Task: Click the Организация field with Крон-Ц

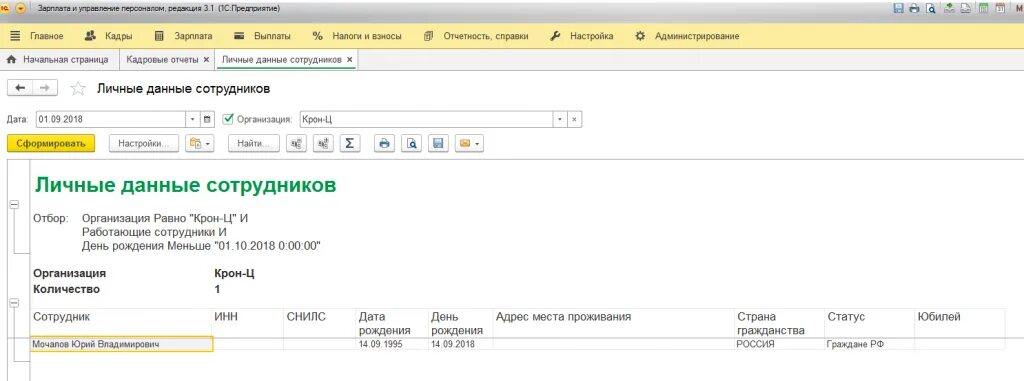Action: [x=426, y=120]
